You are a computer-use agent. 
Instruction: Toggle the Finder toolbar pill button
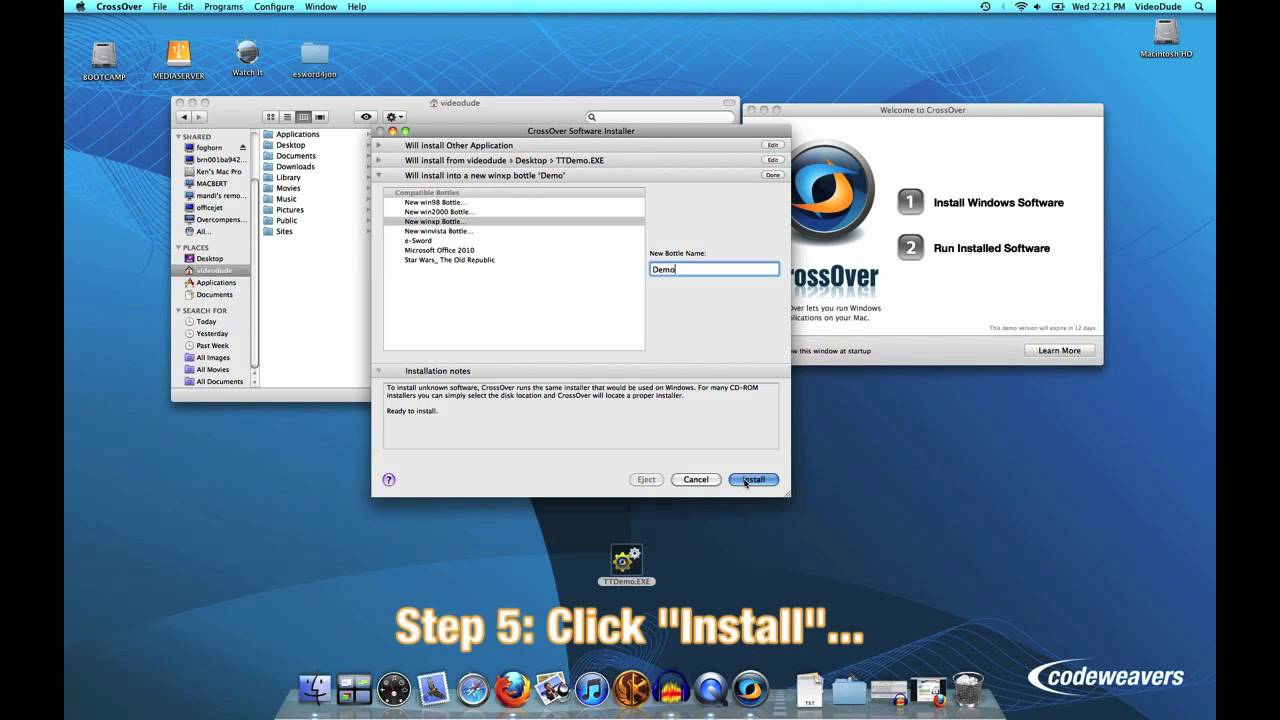(x=729, y=103)
